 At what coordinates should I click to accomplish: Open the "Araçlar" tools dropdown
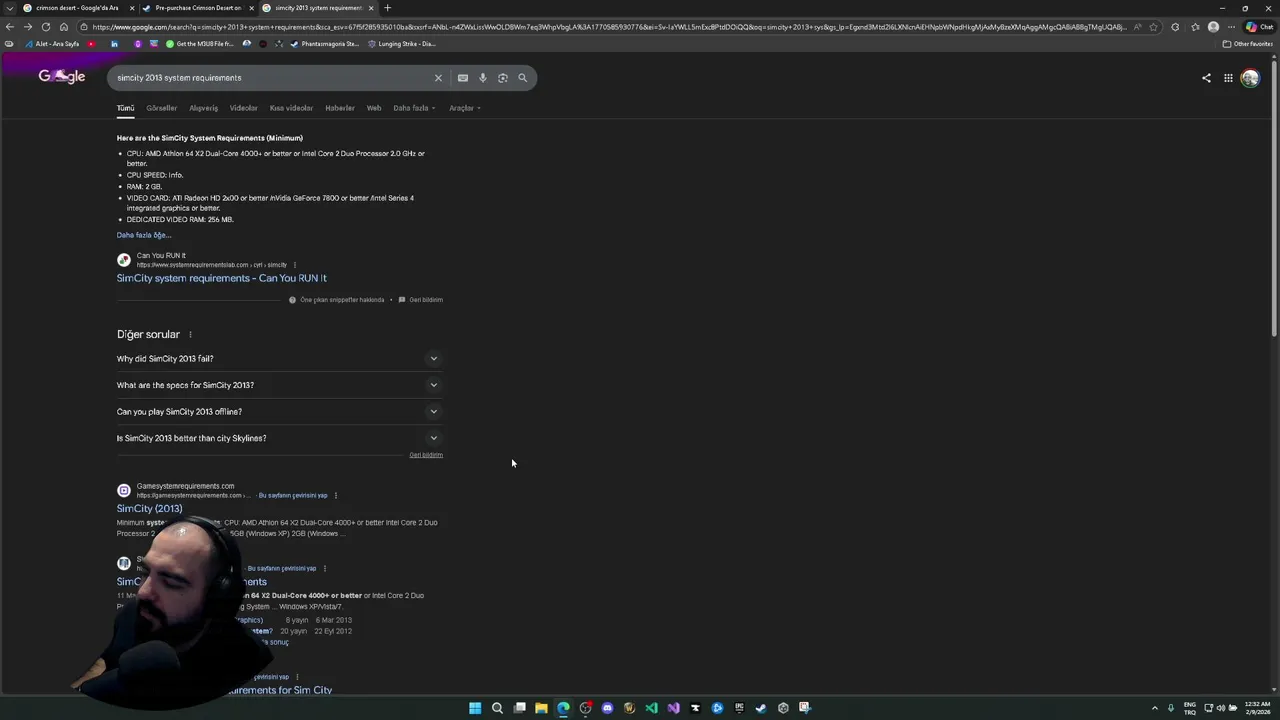[x=465, y=108]
